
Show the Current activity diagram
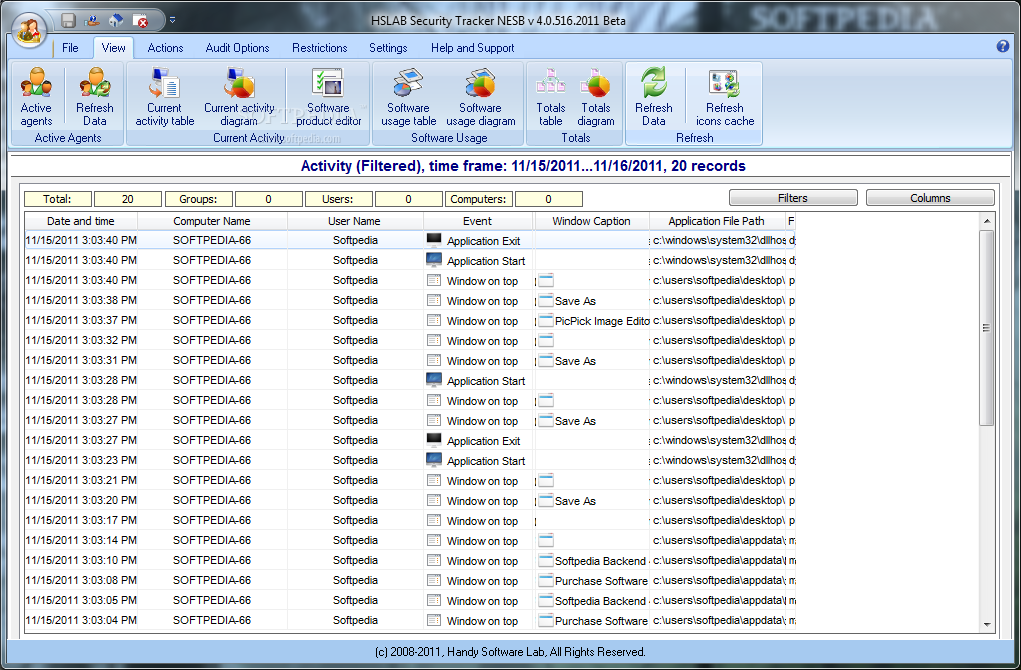[x=239, y=96]
